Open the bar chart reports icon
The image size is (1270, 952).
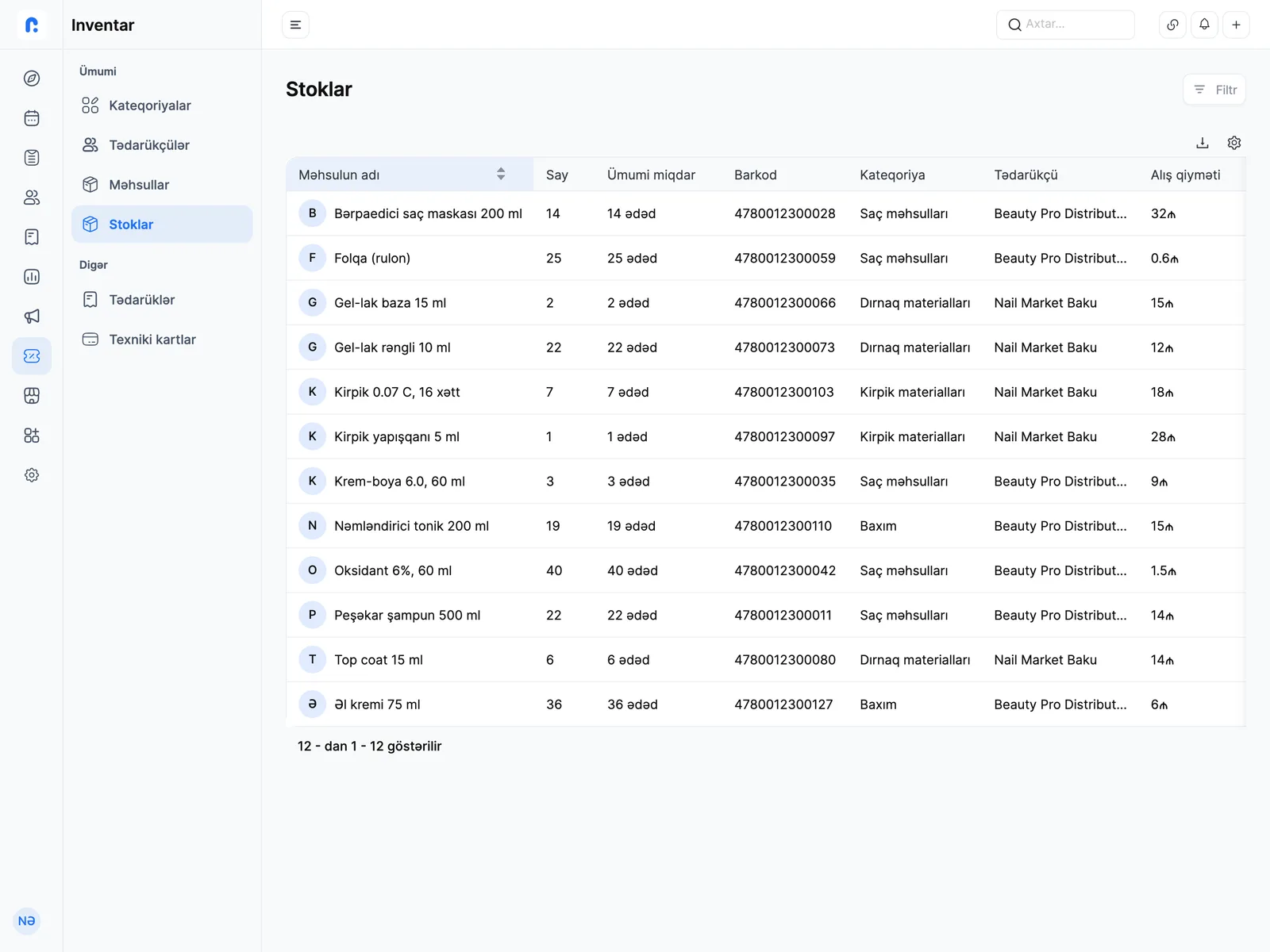pyautogui.click(x=32, y=277)
